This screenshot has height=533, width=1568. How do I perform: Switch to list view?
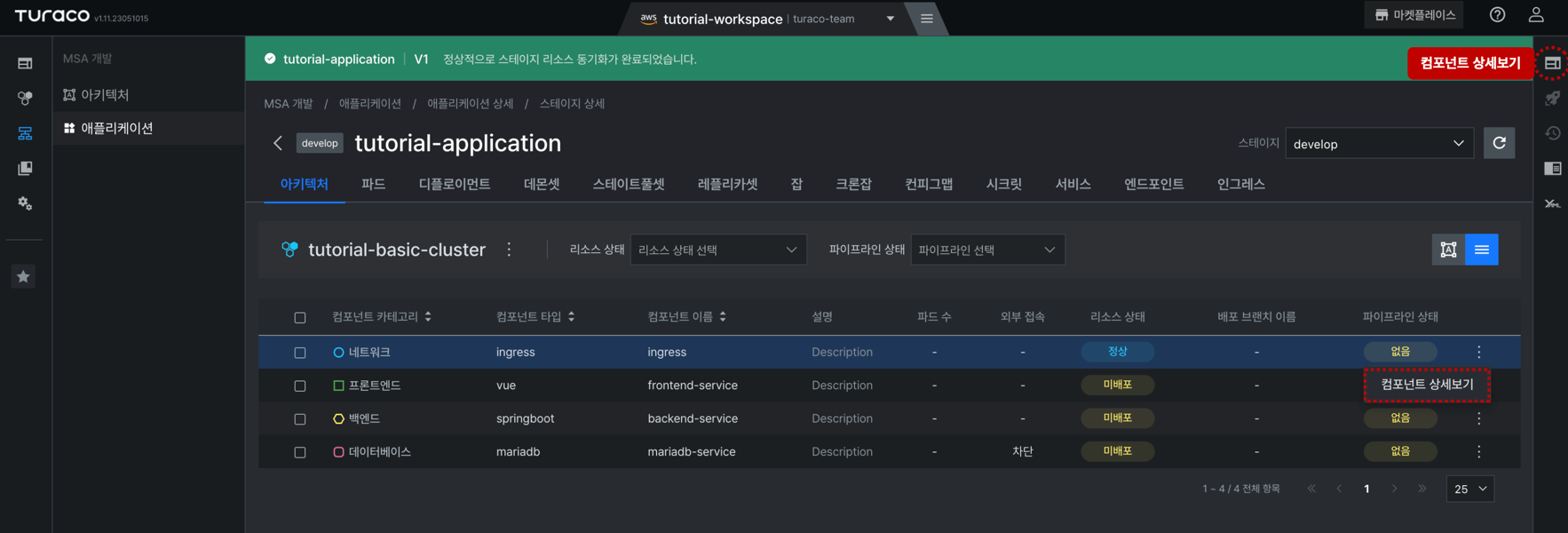(x=1482, y=250)
